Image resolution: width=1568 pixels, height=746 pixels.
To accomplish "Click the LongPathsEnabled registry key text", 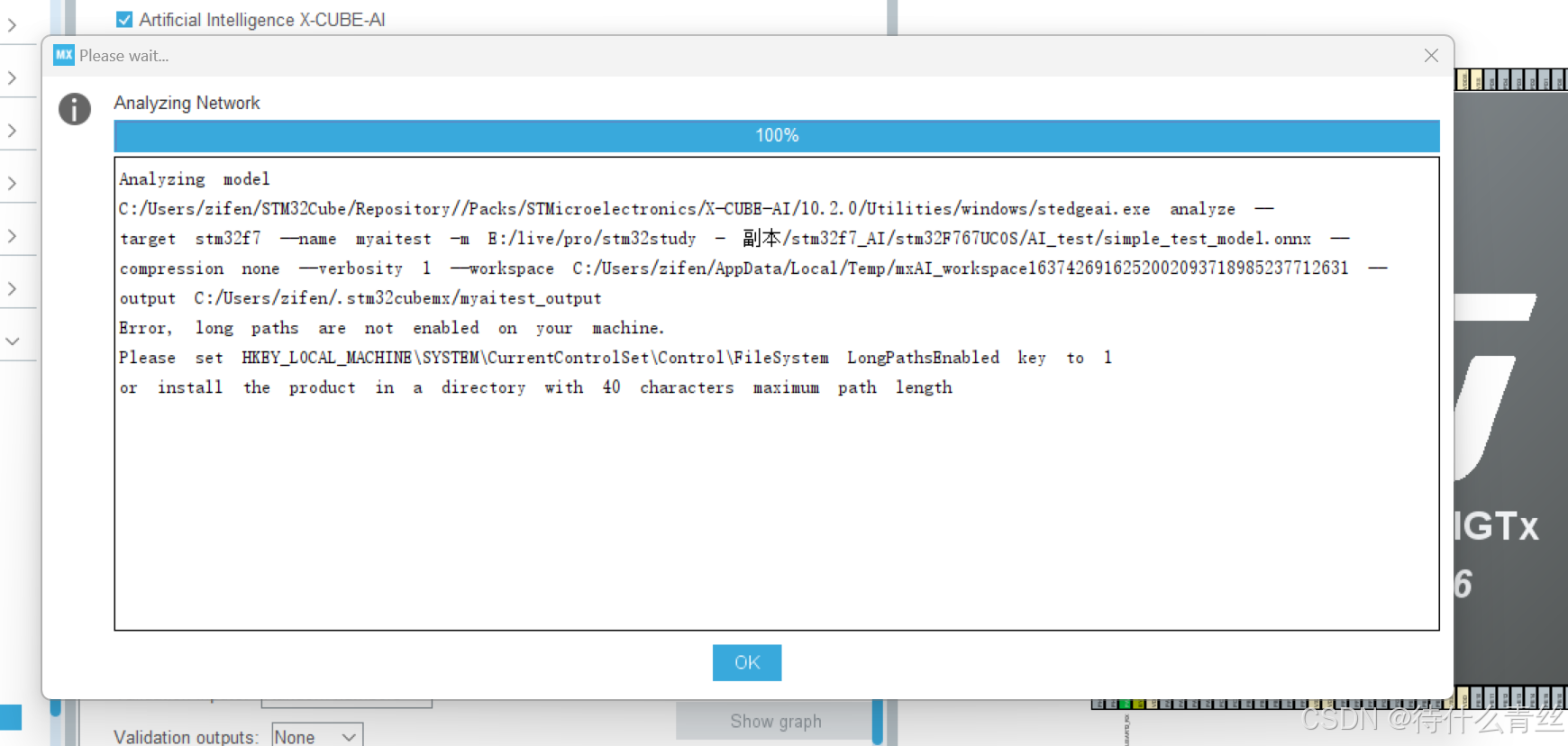I will click(x=923, y=358).
